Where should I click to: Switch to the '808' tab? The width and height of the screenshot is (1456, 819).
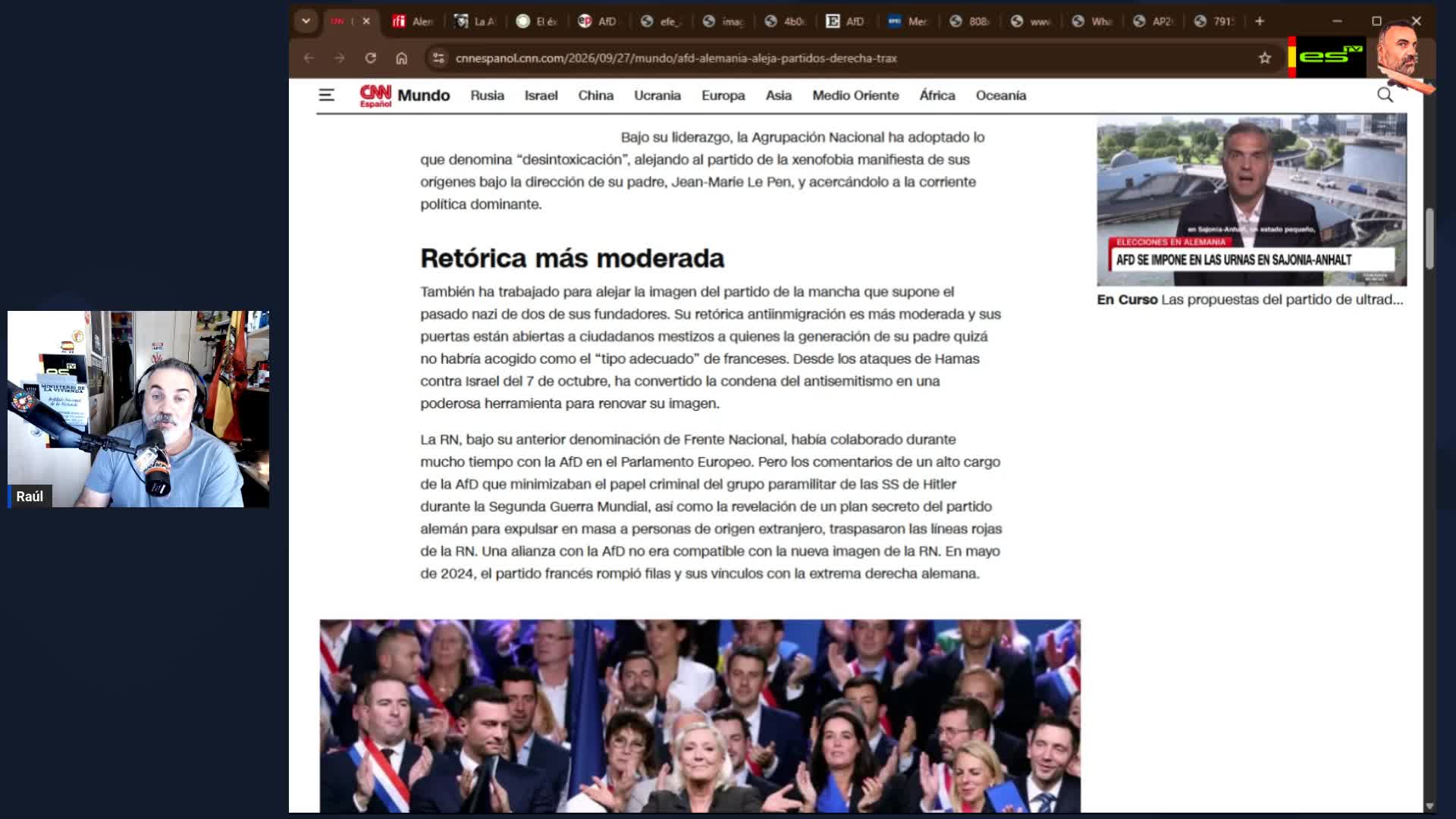(970, 21)
